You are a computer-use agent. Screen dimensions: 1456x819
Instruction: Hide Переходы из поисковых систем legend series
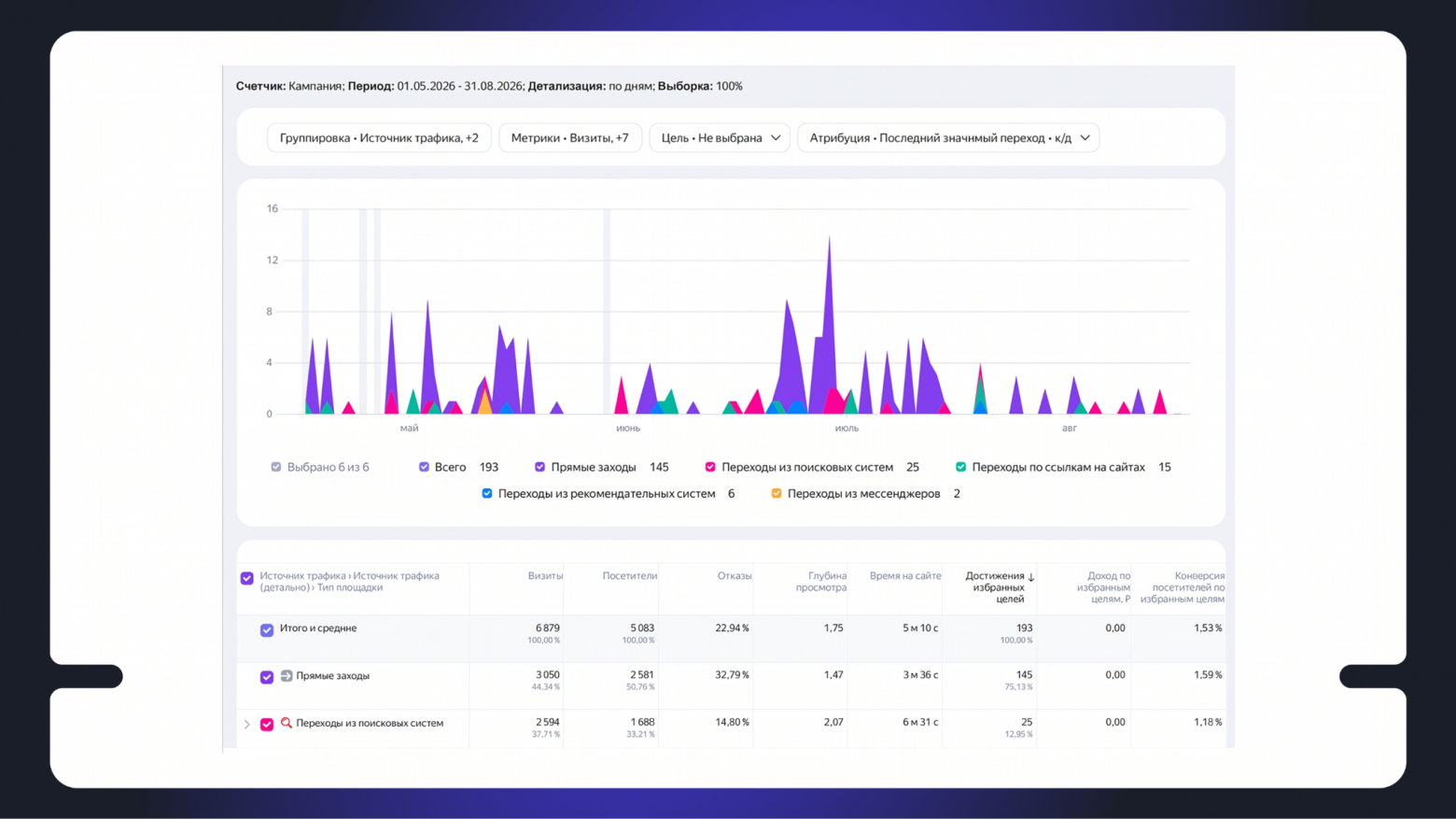(x=710, y=467)
